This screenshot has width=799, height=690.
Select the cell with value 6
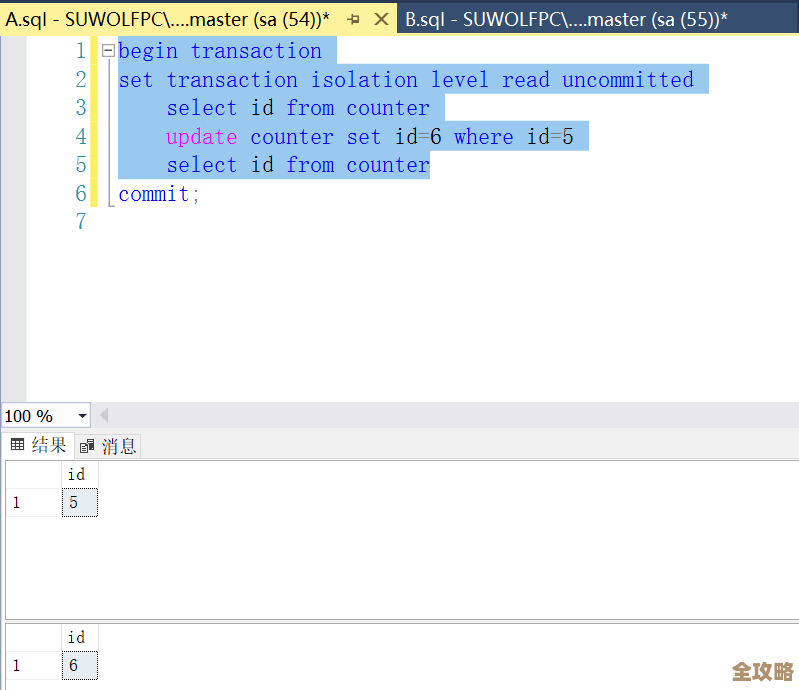(x=80, y=666)
